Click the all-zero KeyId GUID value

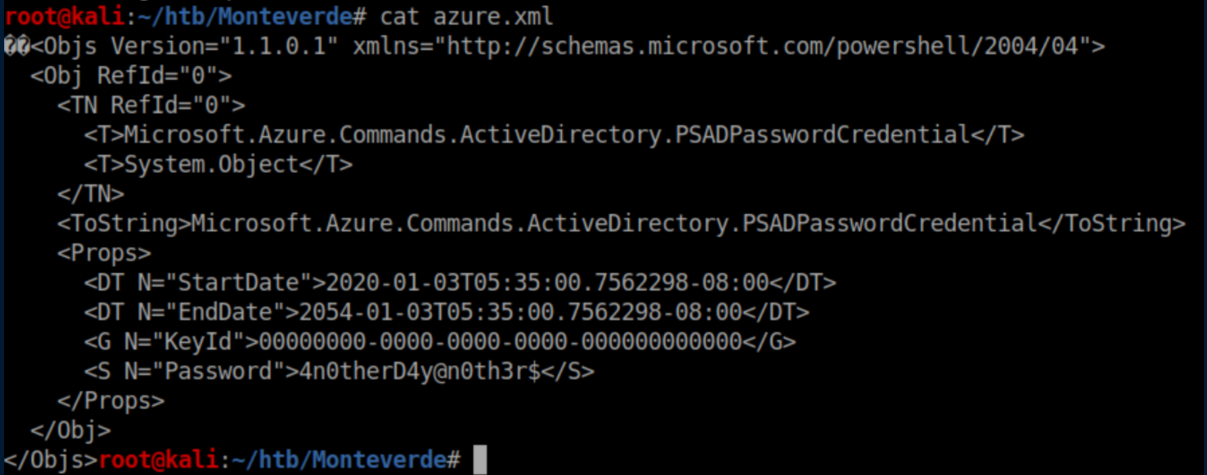501,341
